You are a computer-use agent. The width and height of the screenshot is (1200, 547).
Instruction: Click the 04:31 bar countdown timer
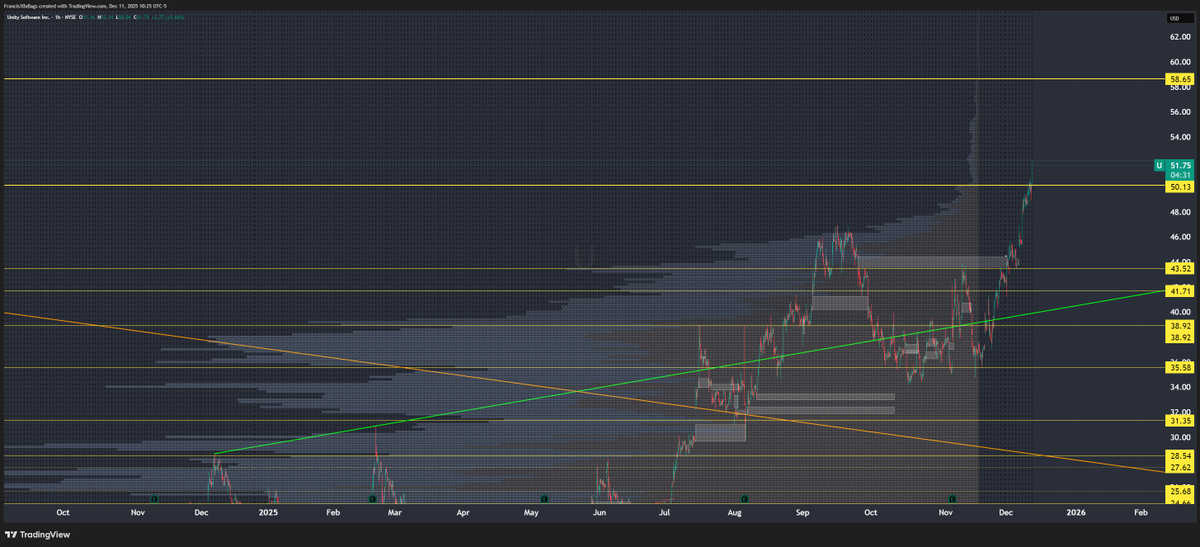coord(1180,175)
